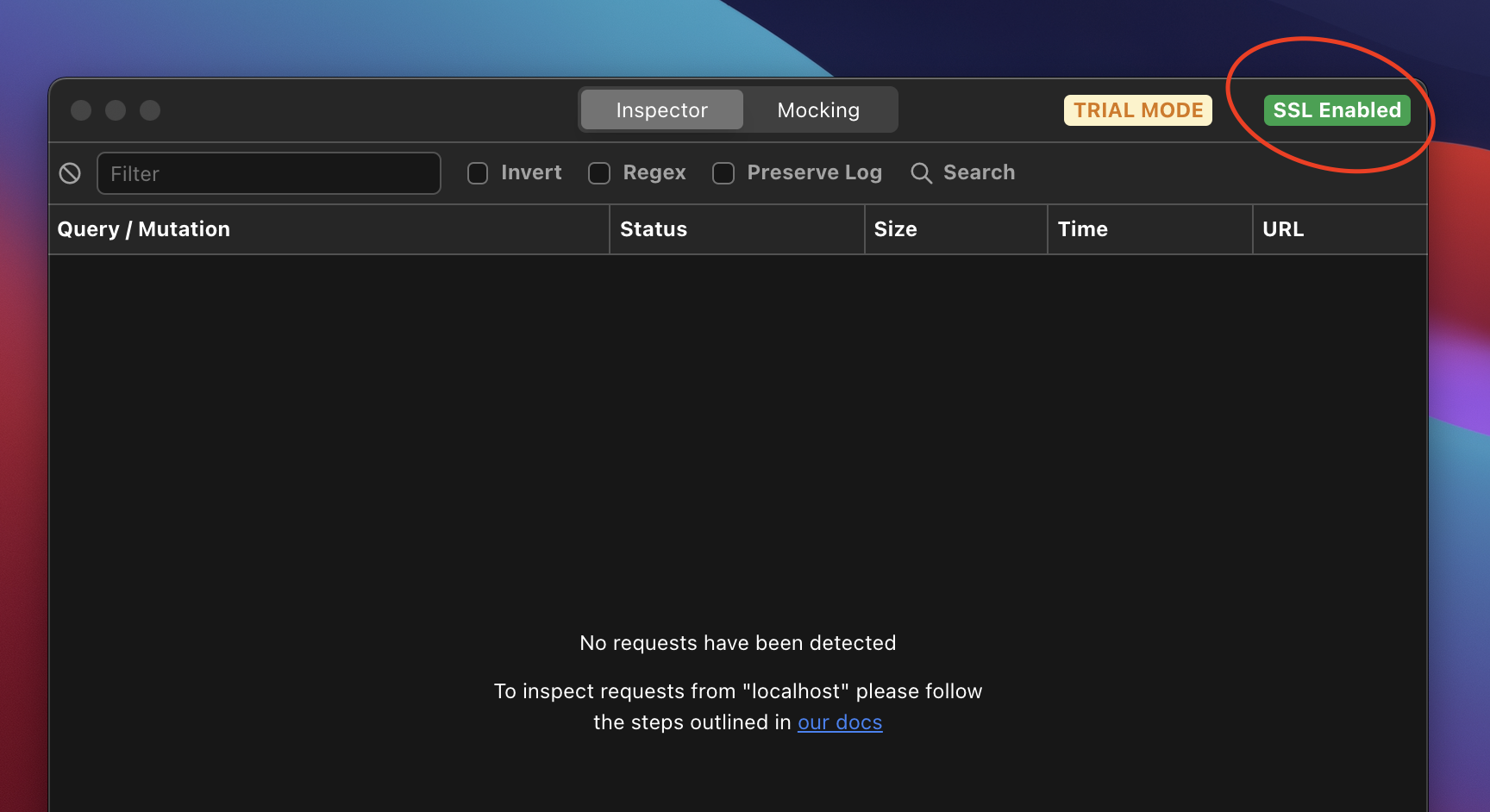Viewport: 1490px width, 812px height.
Task: Sort by the Query / Mutation column header
Action: coord(329,229)
